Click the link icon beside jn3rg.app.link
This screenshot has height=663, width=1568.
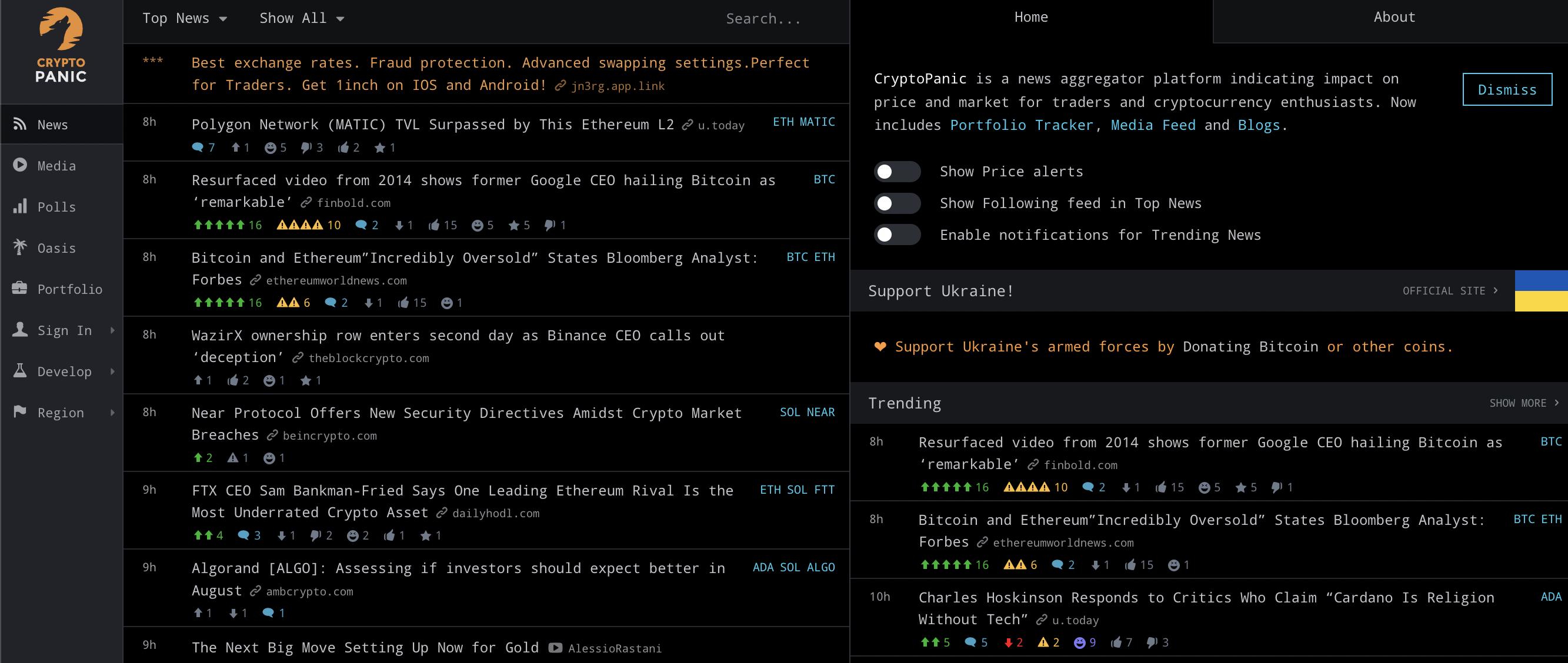(x=561, y=86)
